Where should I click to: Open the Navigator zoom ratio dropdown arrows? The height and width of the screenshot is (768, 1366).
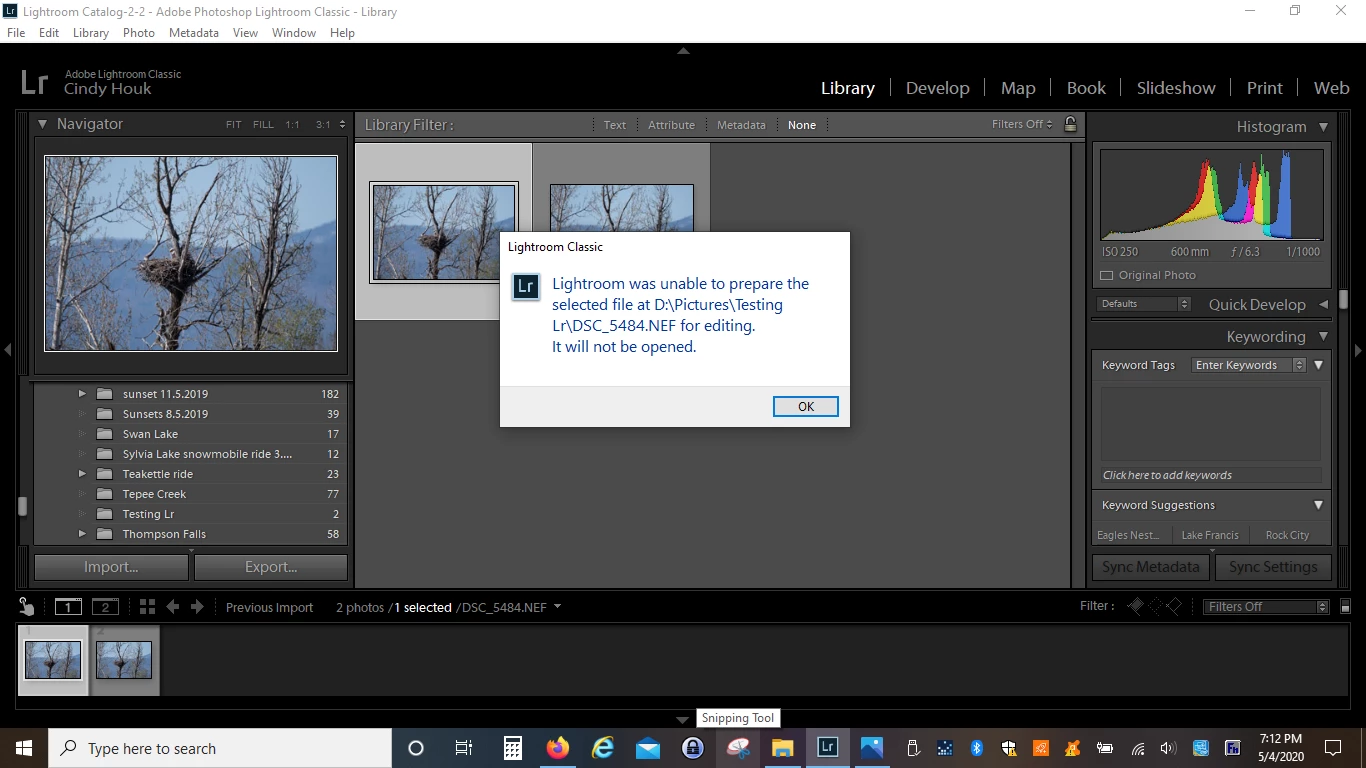[x=343, y=125]
